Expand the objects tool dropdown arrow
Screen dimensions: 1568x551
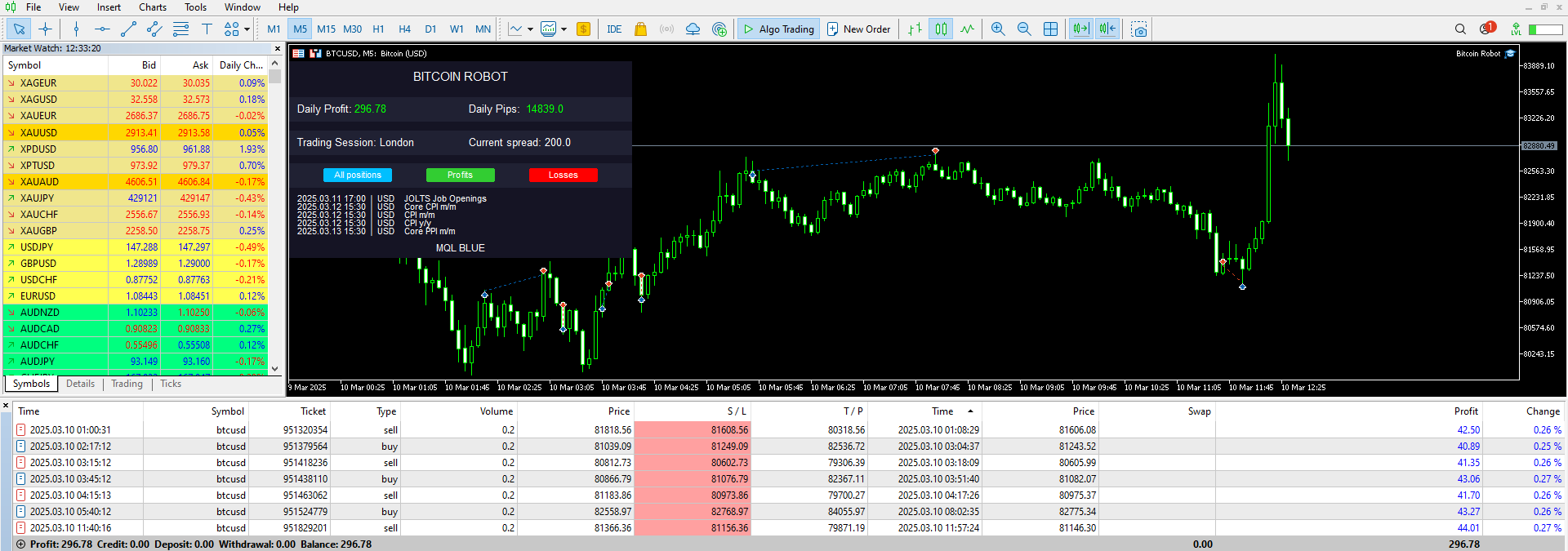247,29
